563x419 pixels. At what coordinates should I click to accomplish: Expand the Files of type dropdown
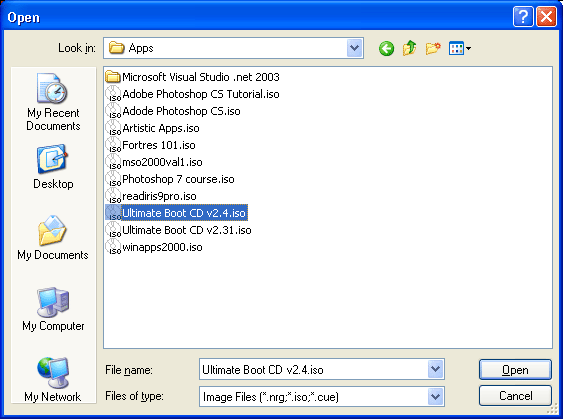pos(435,396)
